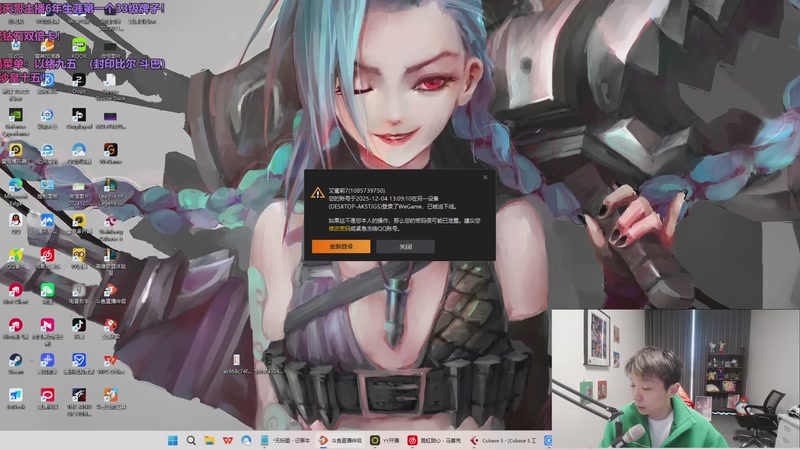Launch League of Legends desktop shortcut
Image resolution: width=800 pixels, height=450 pixels.
[110, 189]
